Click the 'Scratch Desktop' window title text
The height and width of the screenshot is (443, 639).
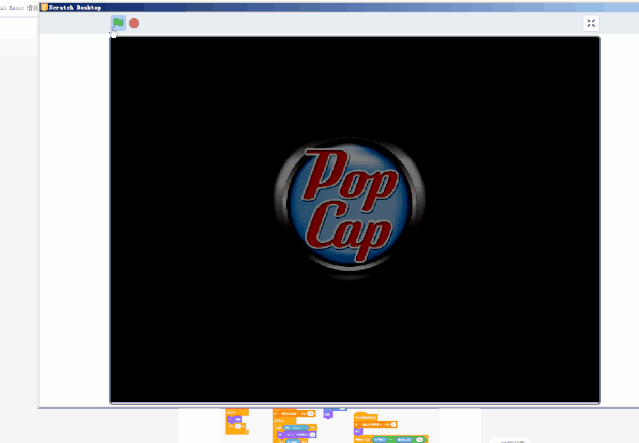tap(75, 7)
